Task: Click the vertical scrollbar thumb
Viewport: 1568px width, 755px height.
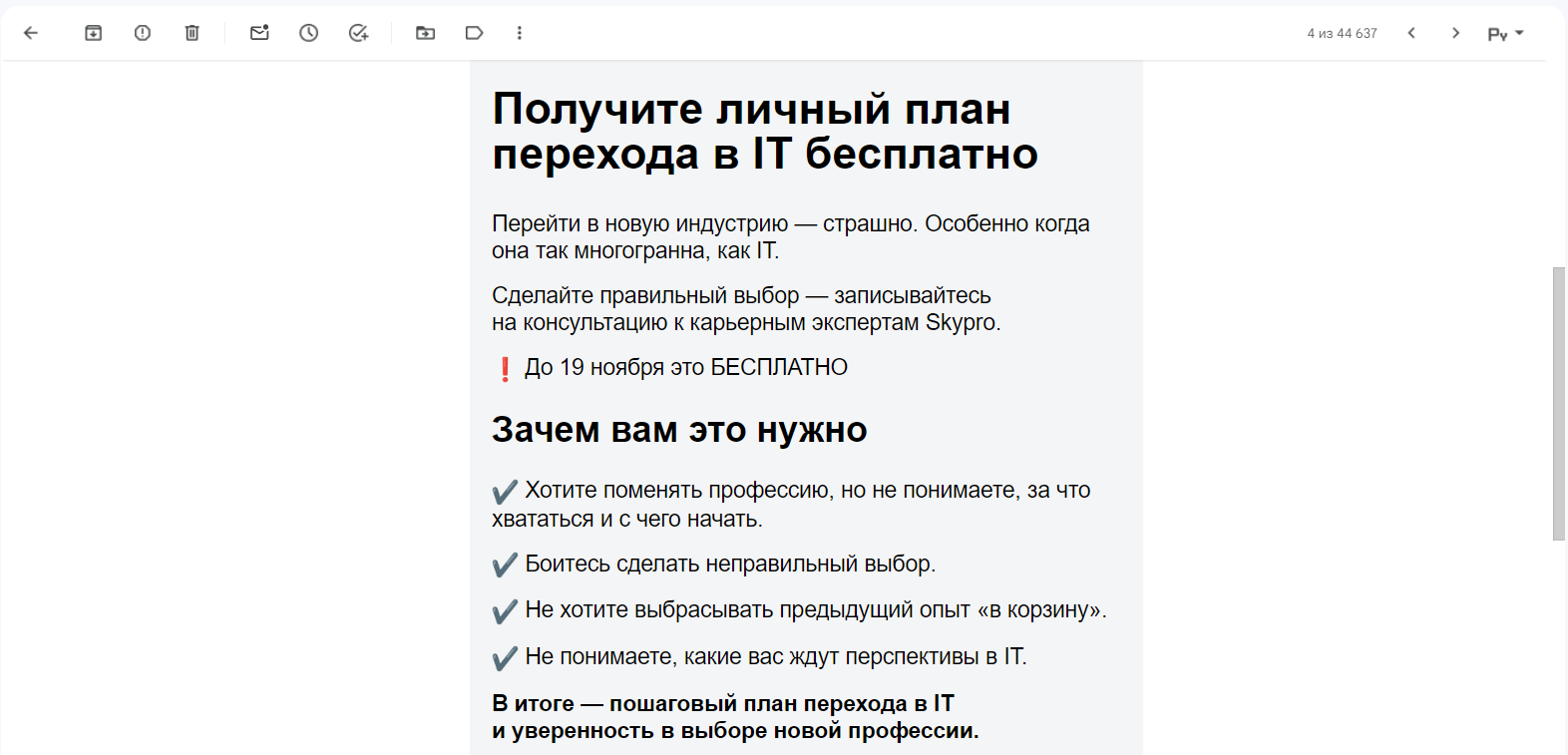Action: (1558, 404)
